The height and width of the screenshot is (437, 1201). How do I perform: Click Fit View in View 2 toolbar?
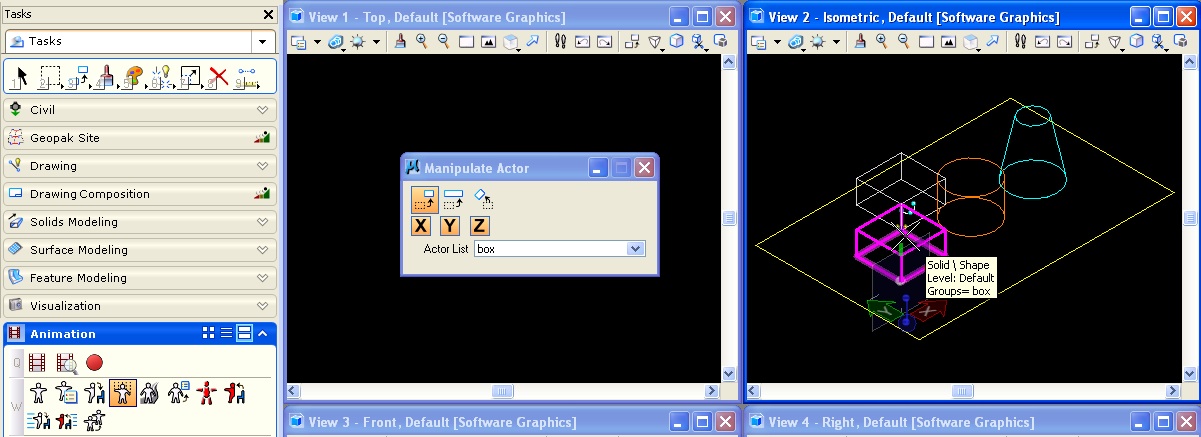(x=948, y=41)
